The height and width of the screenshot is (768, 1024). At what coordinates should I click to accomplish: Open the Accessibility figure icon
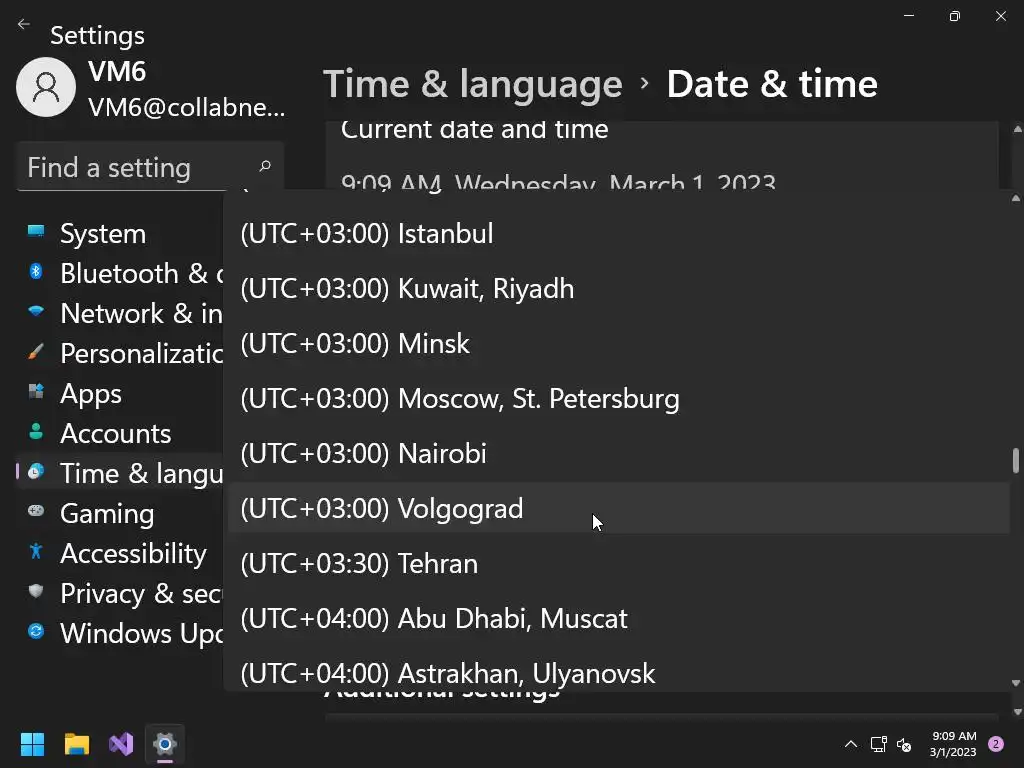[36, 552]
